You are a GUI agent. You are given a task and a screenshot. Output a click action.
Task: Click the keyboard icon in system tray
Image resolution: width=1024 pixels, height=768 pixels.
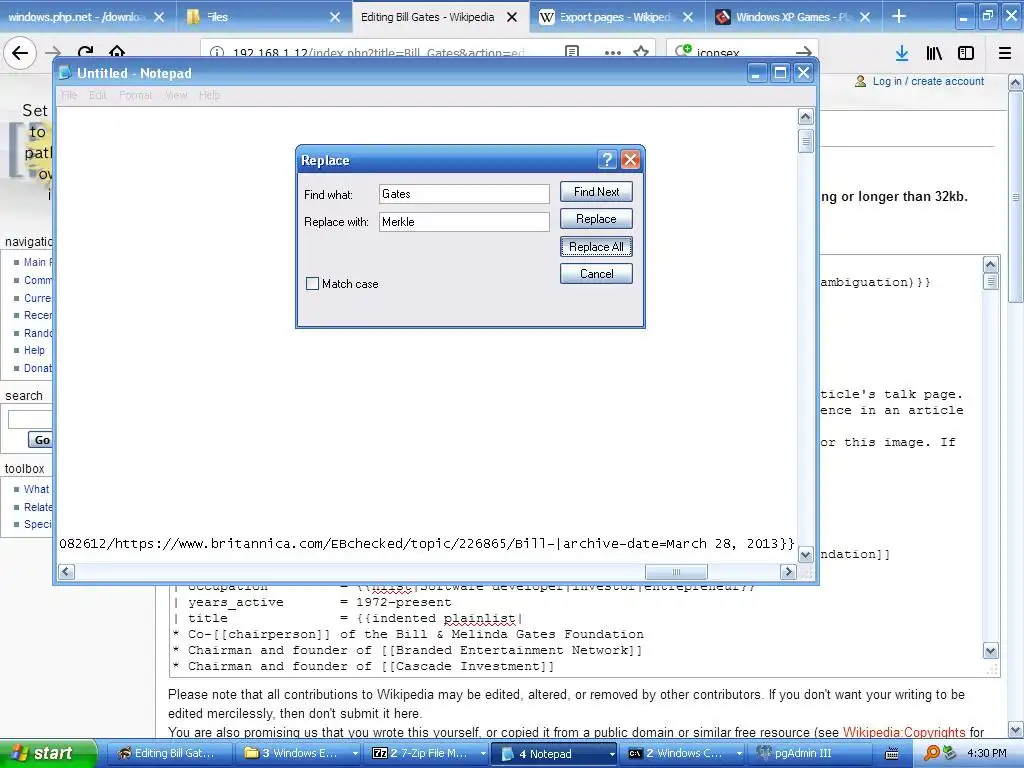(892, 754)
